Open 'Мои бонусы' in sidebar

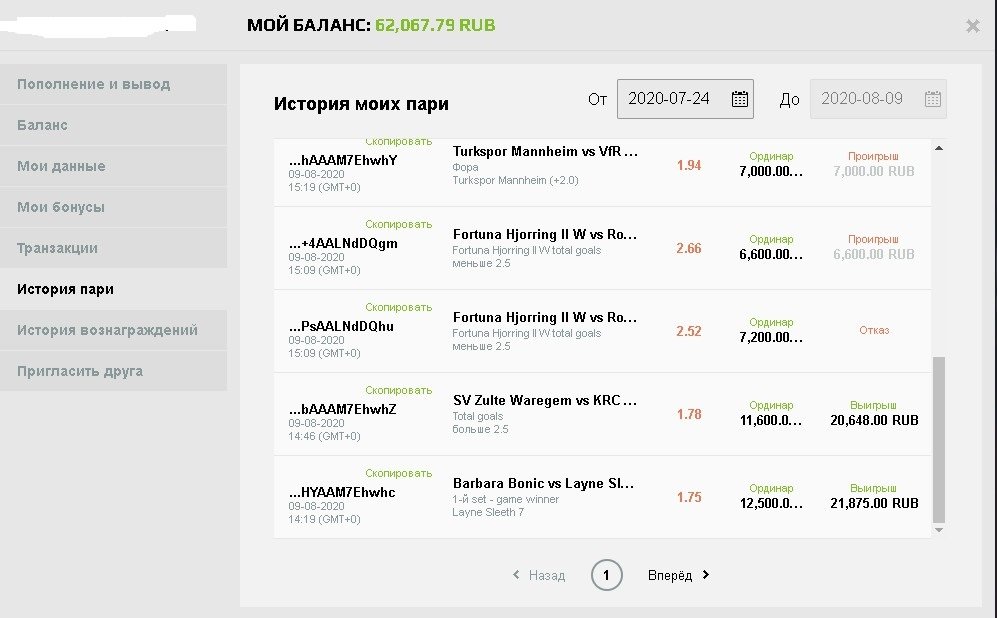pos(61,207)
